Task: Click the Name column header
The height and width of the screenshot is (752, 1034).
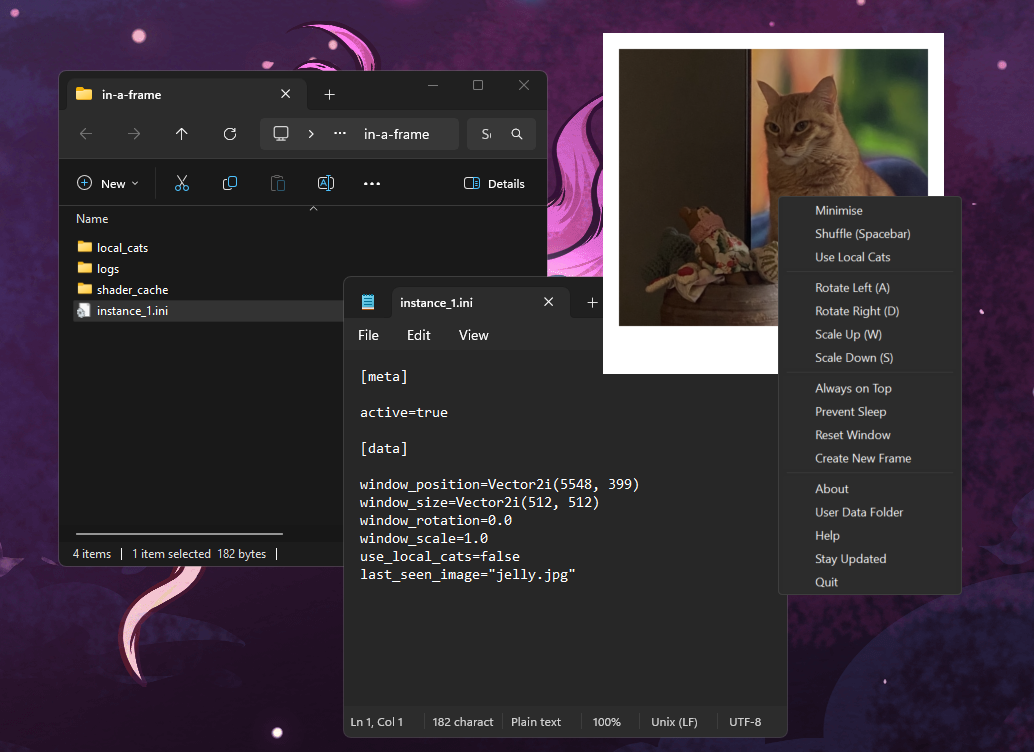Action: pyautogui.click(x=92, y=218)
